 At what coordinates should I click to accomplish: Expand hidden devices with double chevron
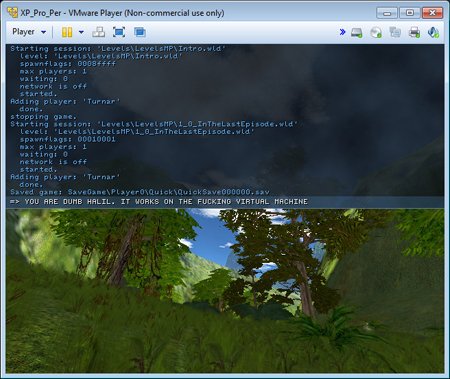point(342,32)
